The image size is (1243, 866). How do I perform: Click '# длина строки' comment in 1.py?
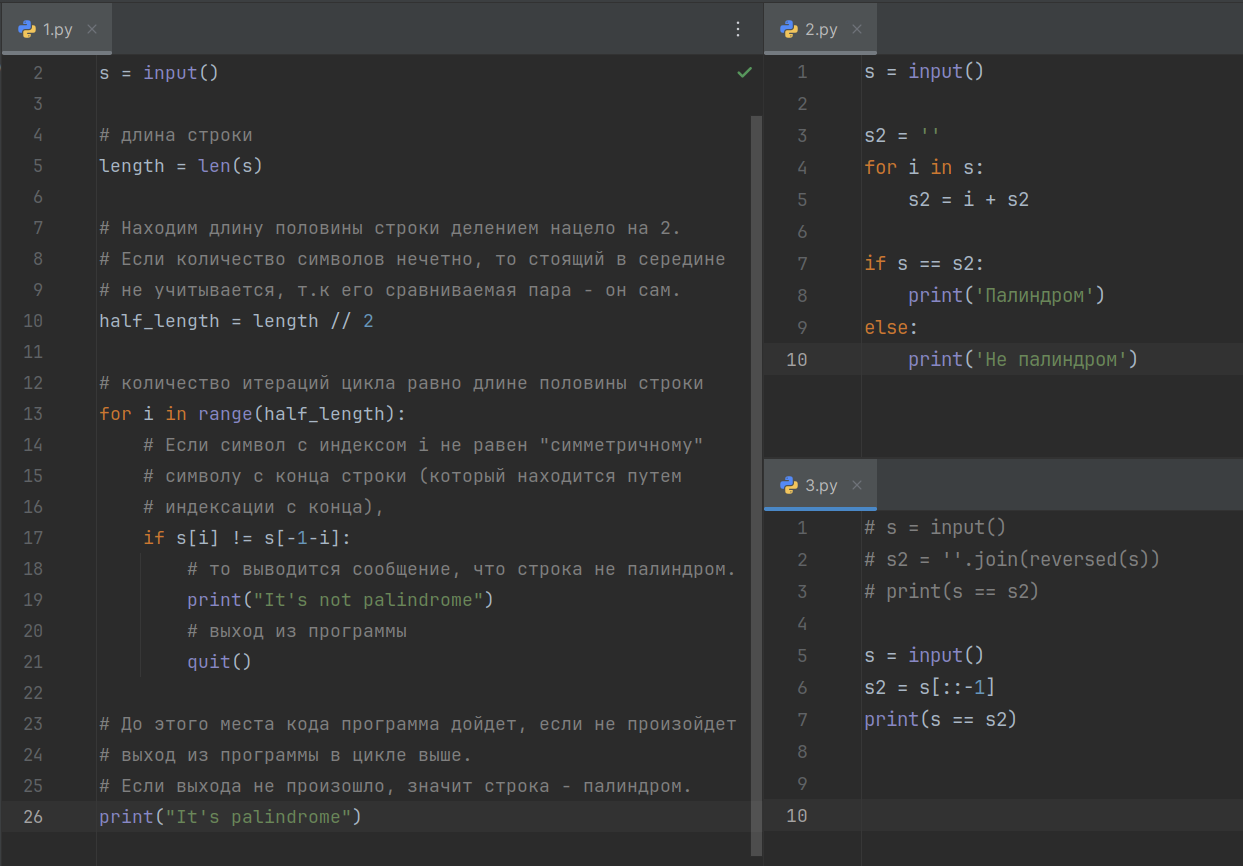pos(176,134)
